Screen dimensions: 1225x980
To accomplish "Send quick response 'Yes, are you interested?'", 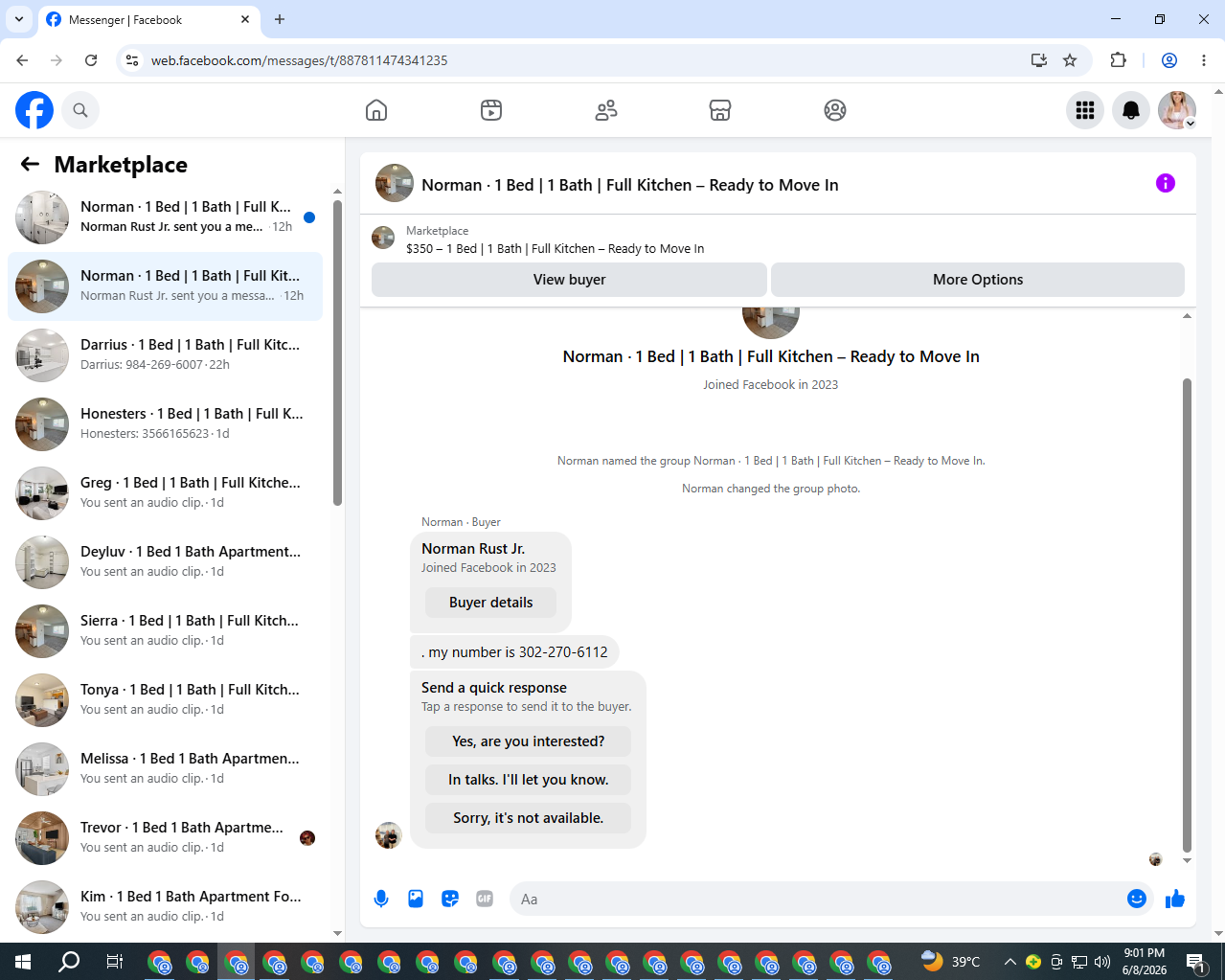I will 528,741.
